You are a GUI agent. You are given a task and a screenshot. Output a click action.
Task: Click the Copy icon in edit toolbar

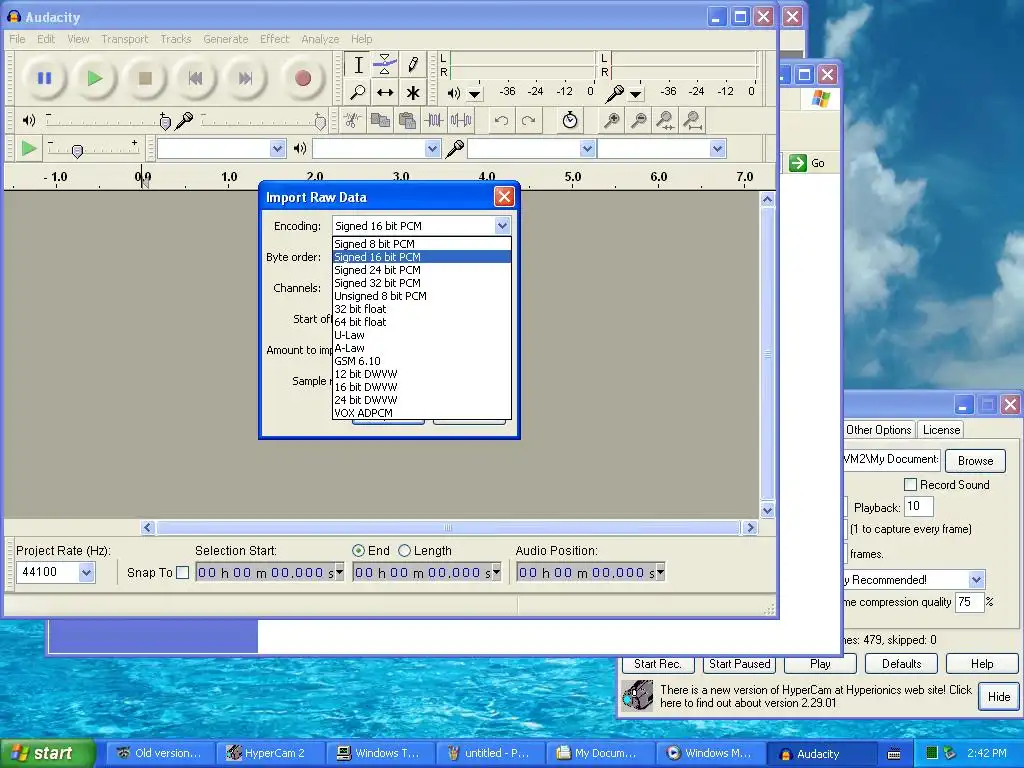click(x=380, y=120)
